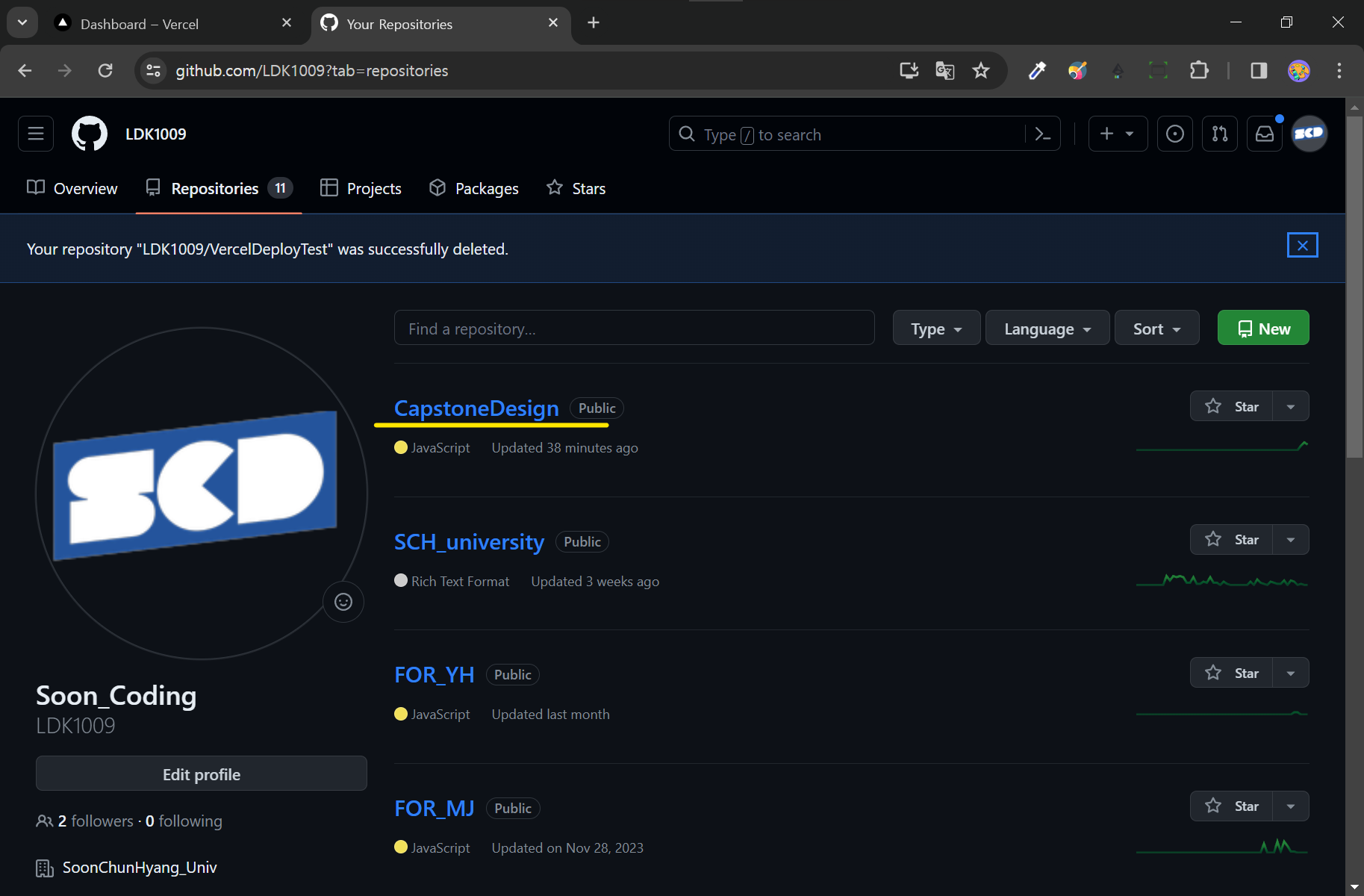Expand the Type filter dropdown

936,328
